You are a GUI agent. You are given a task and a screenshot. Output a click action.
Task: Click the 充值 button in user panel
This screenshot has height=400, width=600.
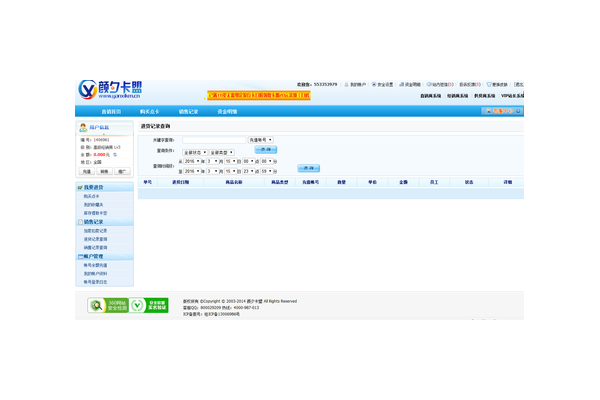coord(87,171)
